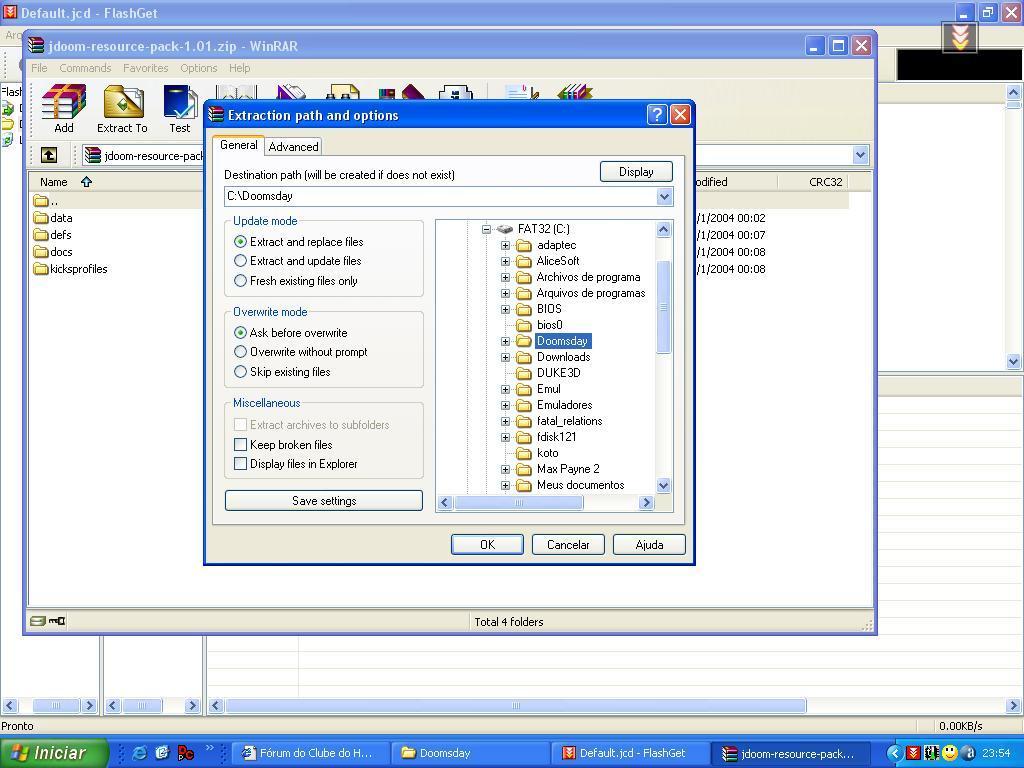Enable Keep broken files checkbox

[240, 445]
